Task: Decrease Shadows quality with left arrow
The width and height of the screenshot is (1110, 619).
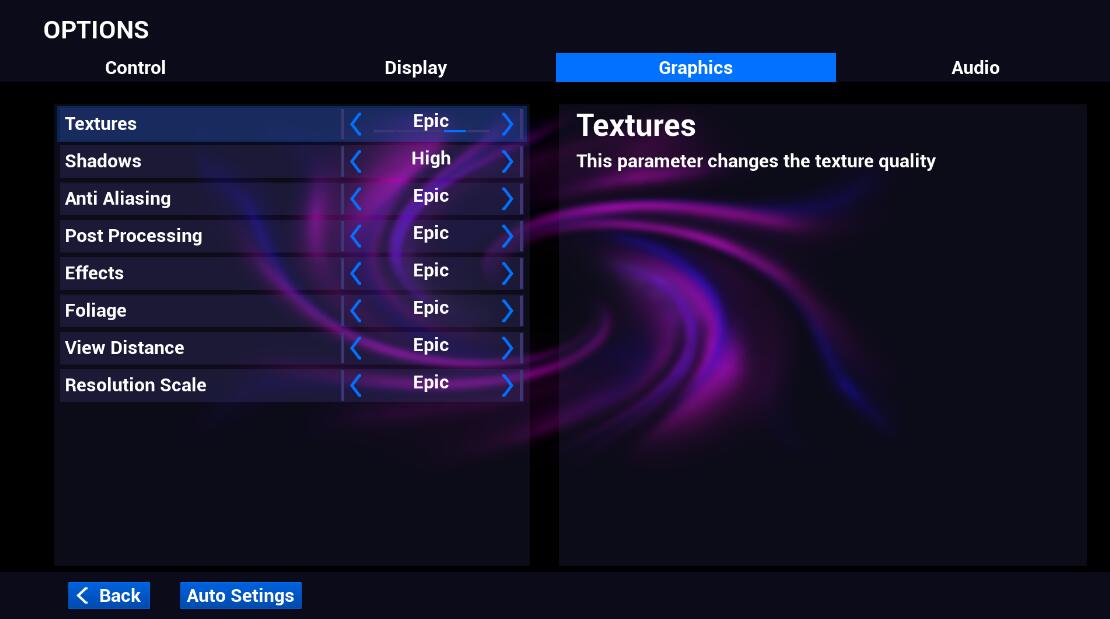Action: (356, 161)
